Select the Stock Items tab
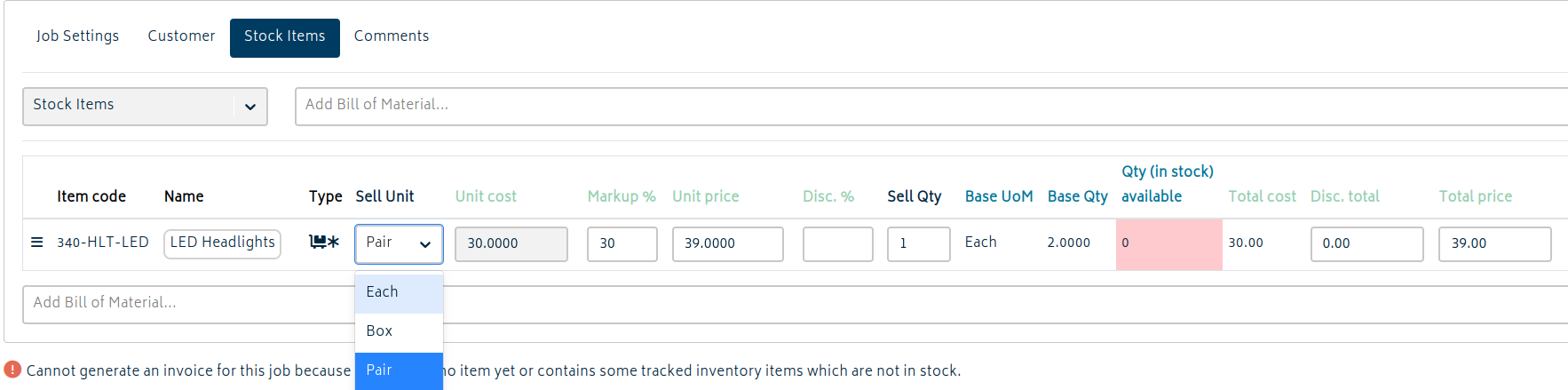Viewport: 1568px width, 390px height. click(285, 37)
